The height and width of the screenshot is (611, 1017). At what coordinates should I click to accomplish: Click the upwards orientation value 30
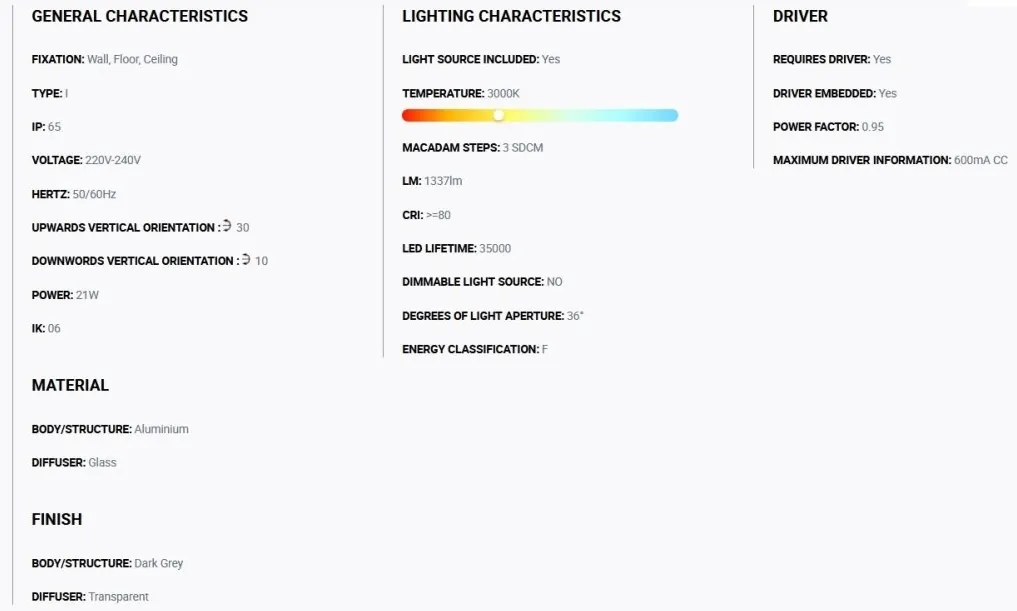pos(243,228)
